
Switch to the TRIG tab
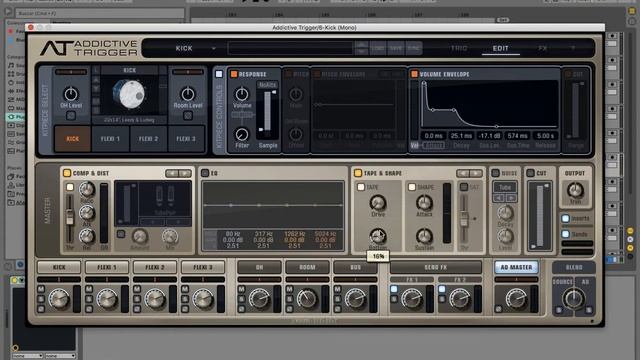pyautogui.click(x=459, y=48)
